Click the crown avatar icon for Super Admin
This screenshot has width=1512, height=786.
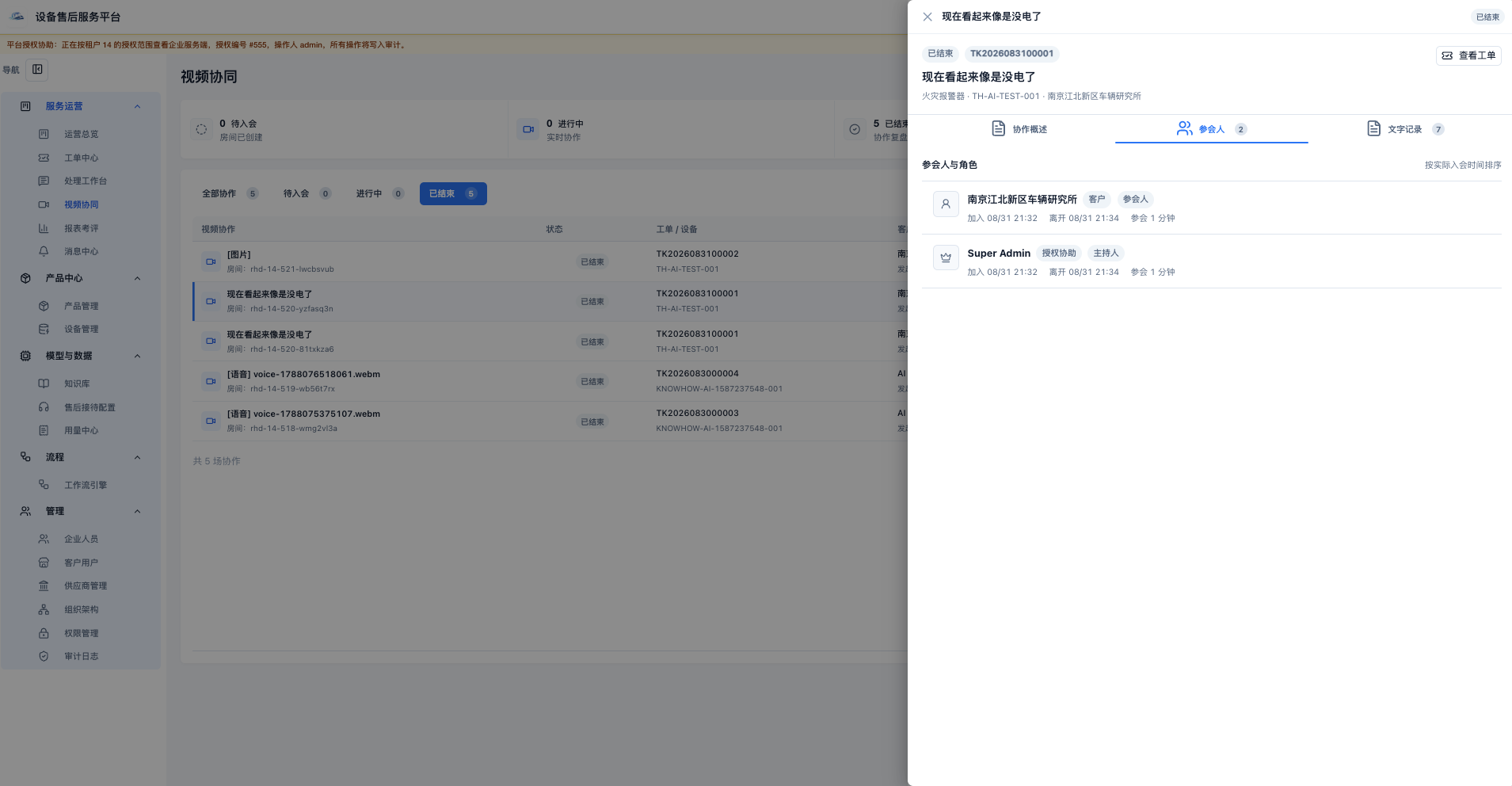(946, 258)
